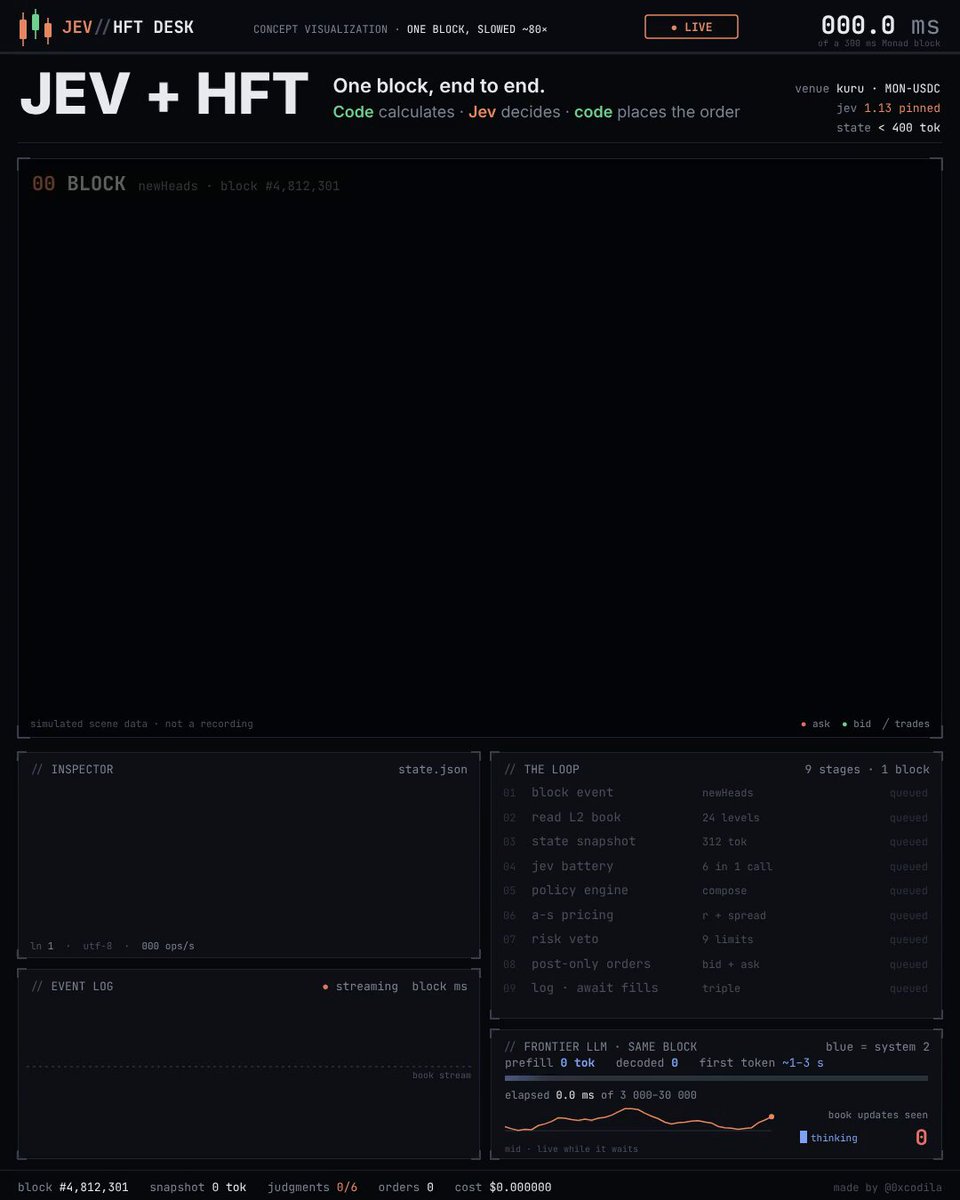The width and height of the screenshot is (960, 1200).
Task: Select the policy engine stage row
Action: pos(716,890)
